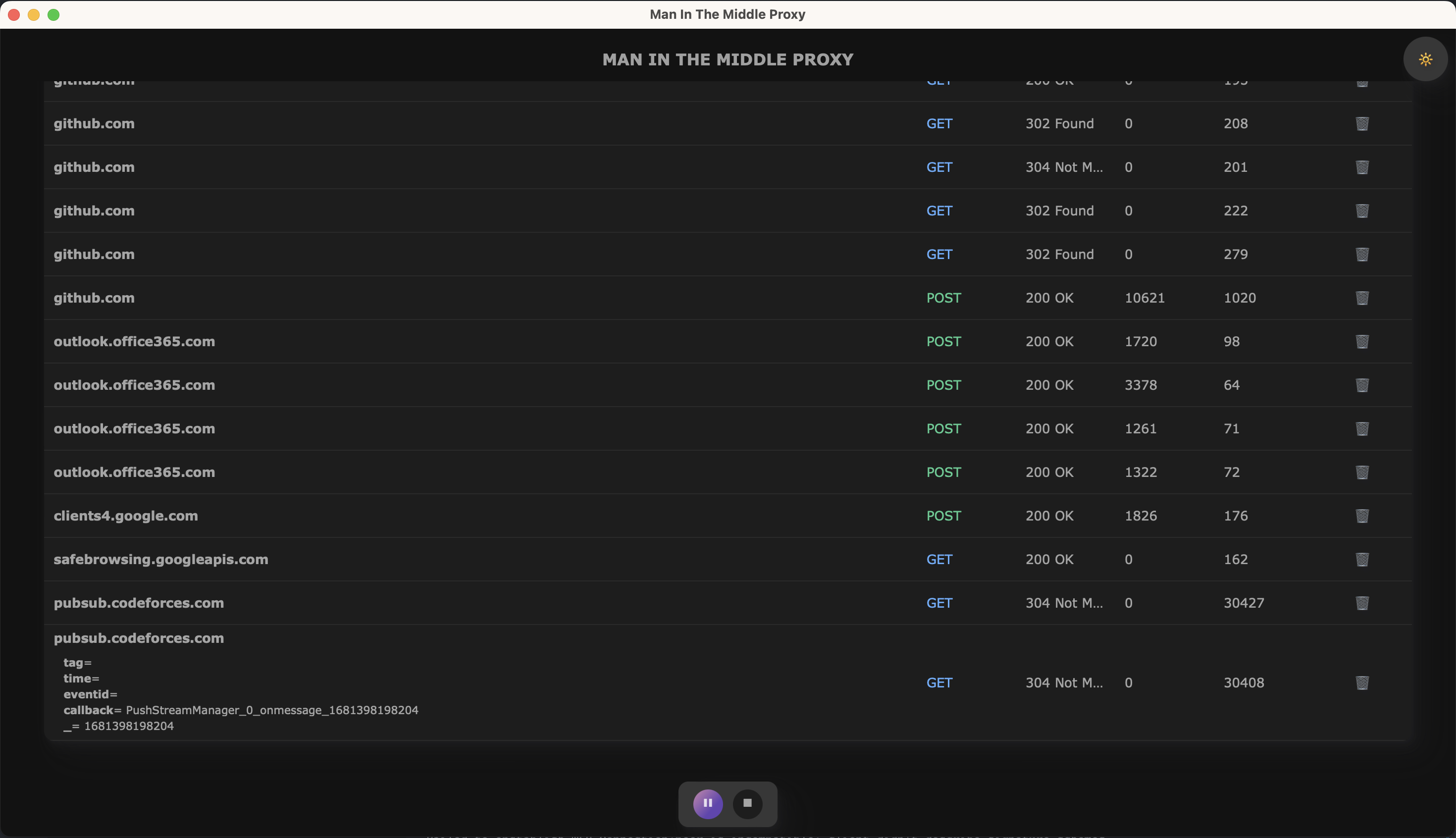Select the github.com POST request row
1456x838 pixels.
tap(94, 298)
